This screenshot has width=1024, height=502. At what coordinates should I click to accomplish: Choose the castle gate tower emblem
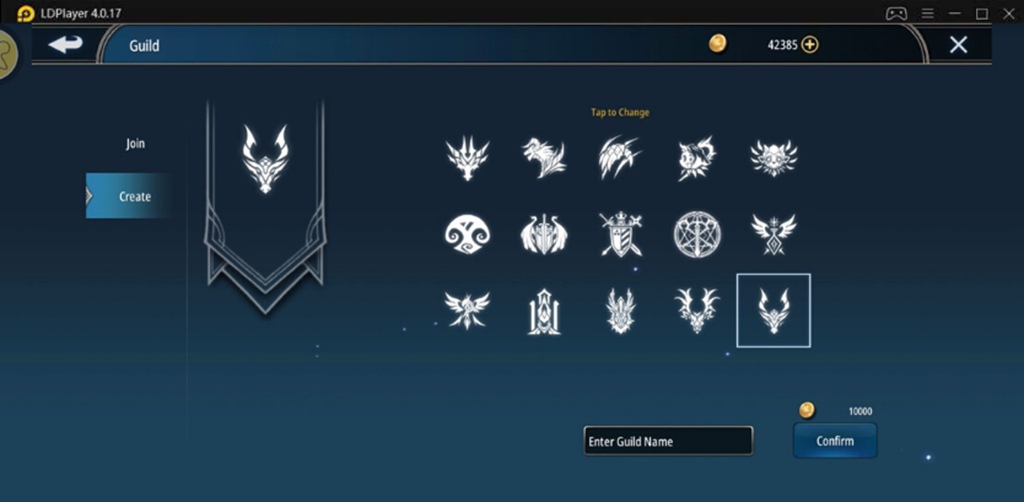tap(544, 312)
